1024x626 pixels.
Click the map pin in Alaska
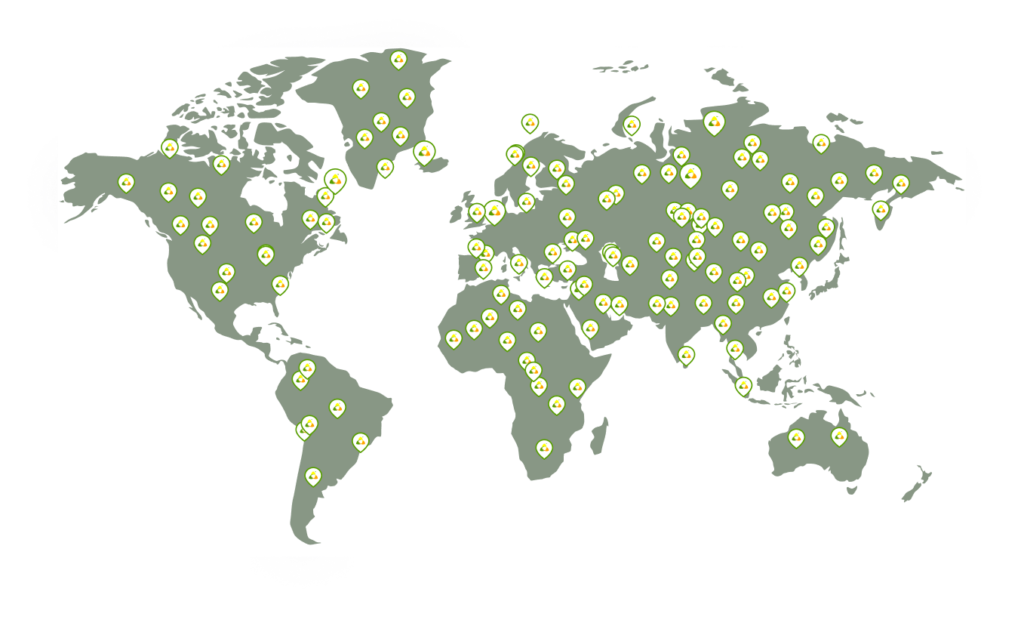coord(126,182)
